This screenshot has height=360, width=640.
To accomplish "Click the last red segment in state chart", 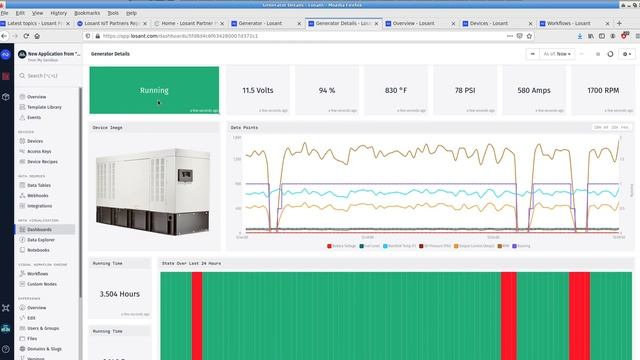I will [x=579, y=316].
